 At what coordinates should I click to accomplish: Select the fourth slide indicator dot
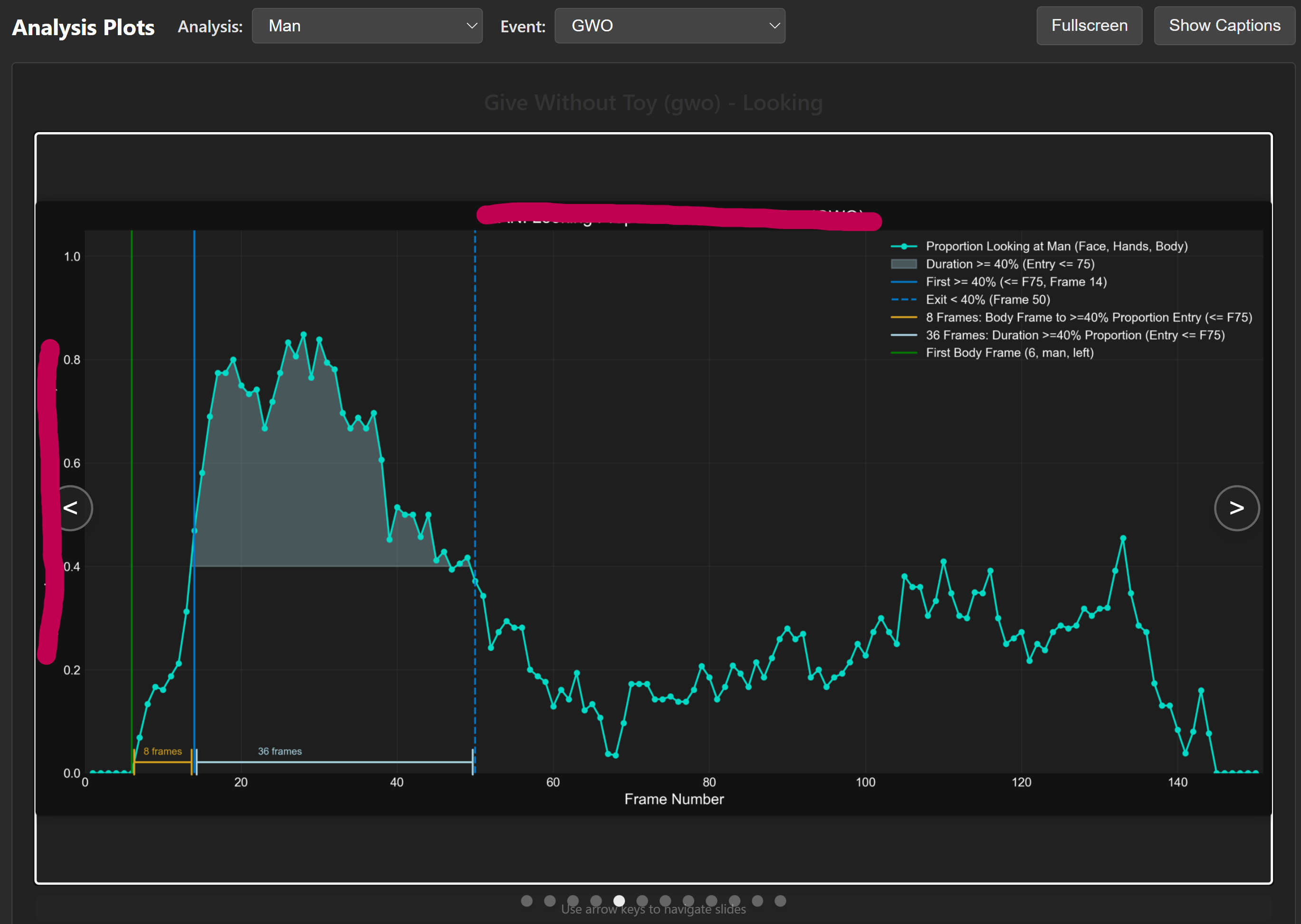[596, 901]
